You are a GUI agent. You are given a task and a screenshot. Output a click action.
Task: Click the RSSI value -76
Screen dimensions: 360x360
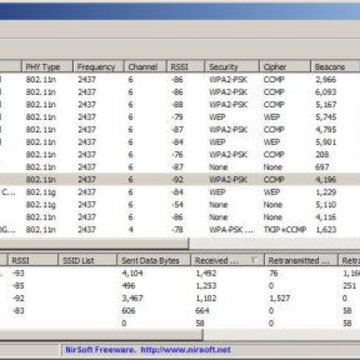178,155
